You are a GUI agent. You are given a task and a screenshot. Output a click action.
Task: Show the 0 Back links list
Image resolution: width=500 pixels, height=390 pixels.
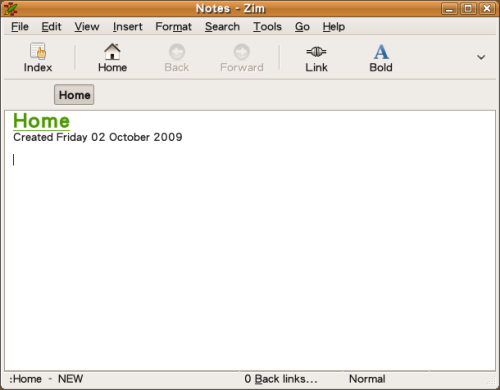point(281,379)
